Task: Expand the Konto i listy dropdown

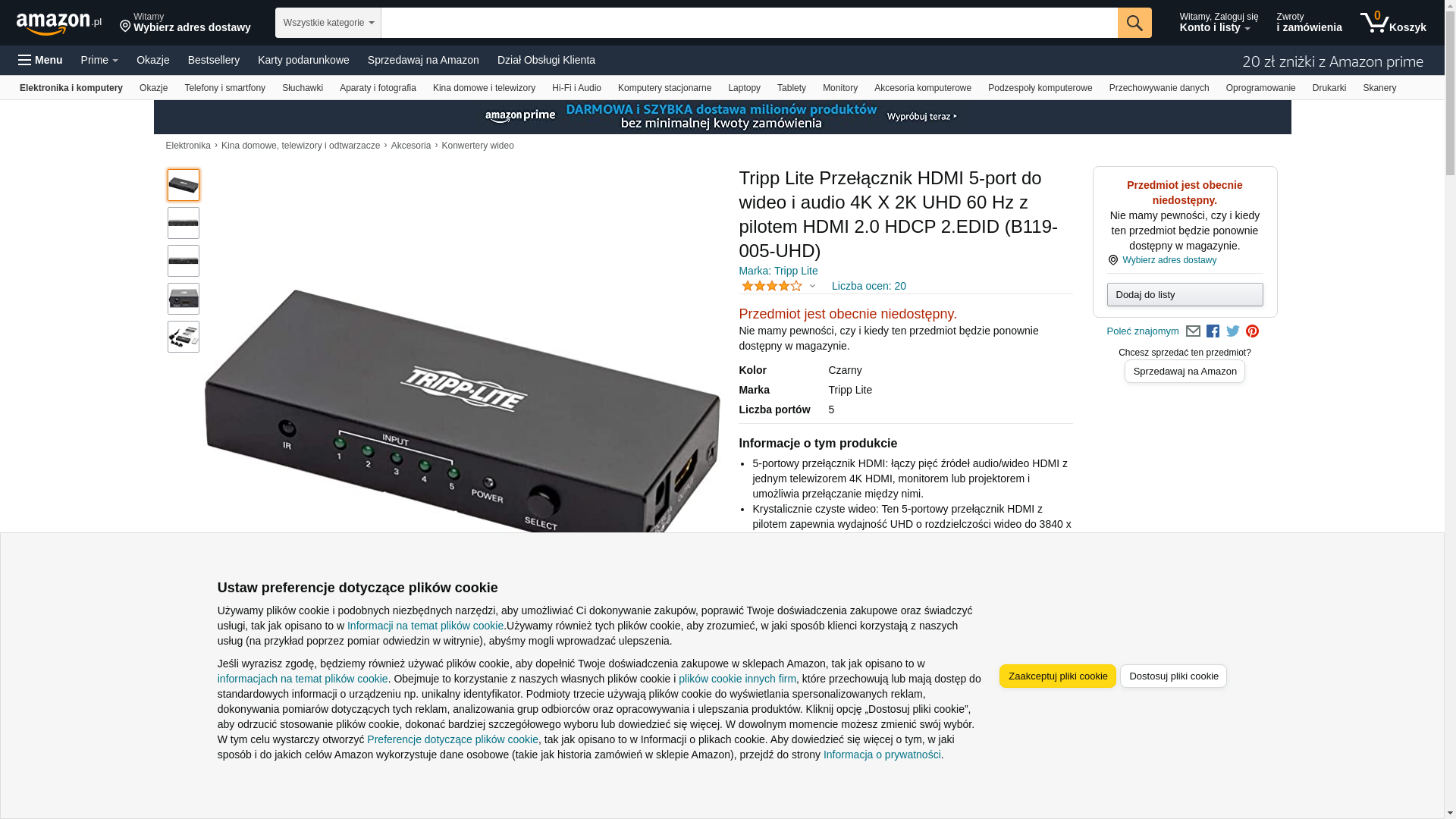Action: point(1218,23)
